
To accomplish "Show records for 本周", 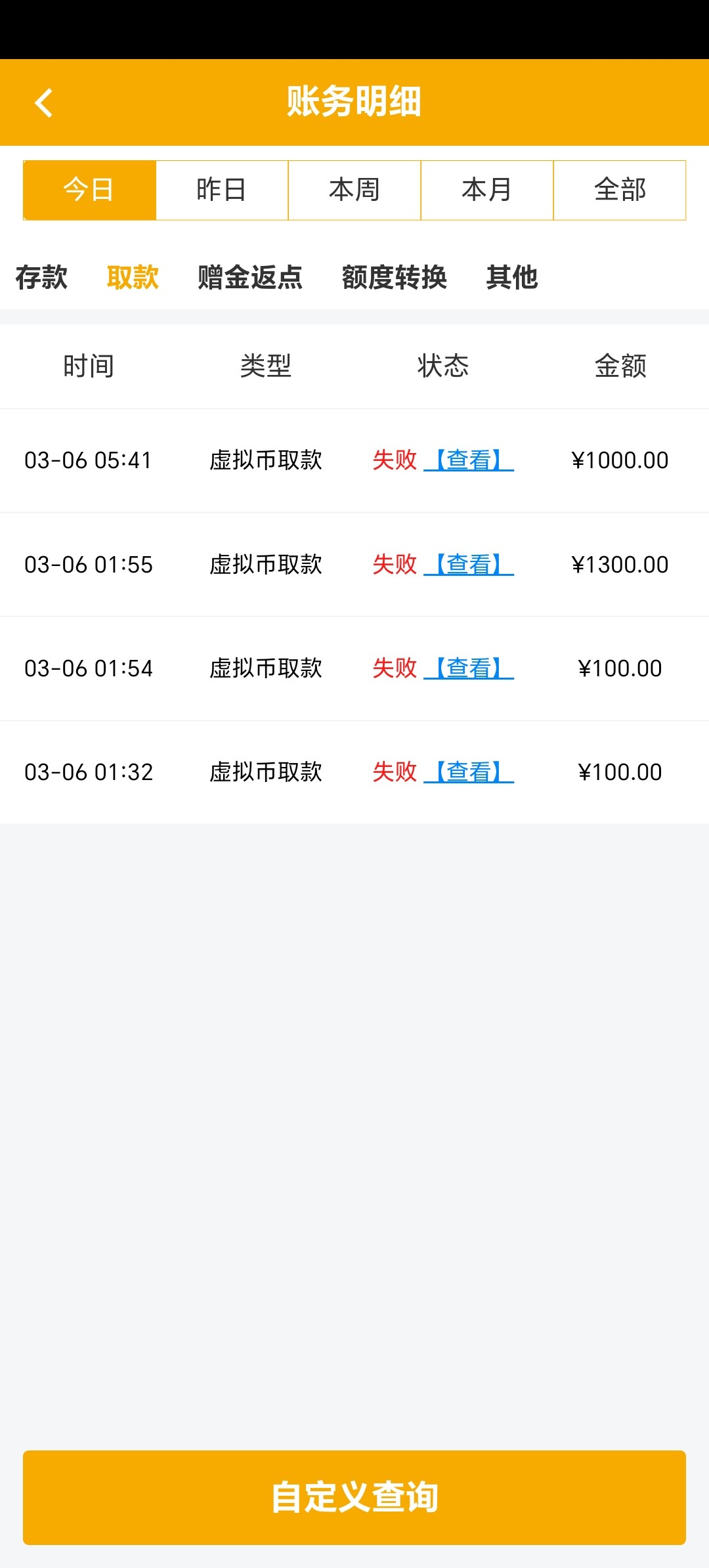I will coord(354,190).
